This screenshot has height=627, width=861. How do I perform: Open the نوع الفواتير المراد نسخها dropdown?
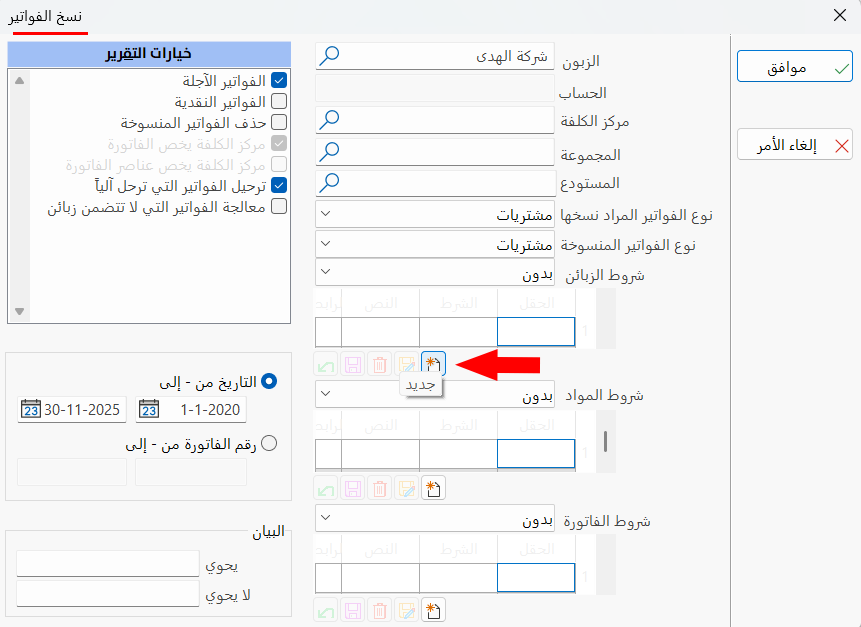coord(325,214)
